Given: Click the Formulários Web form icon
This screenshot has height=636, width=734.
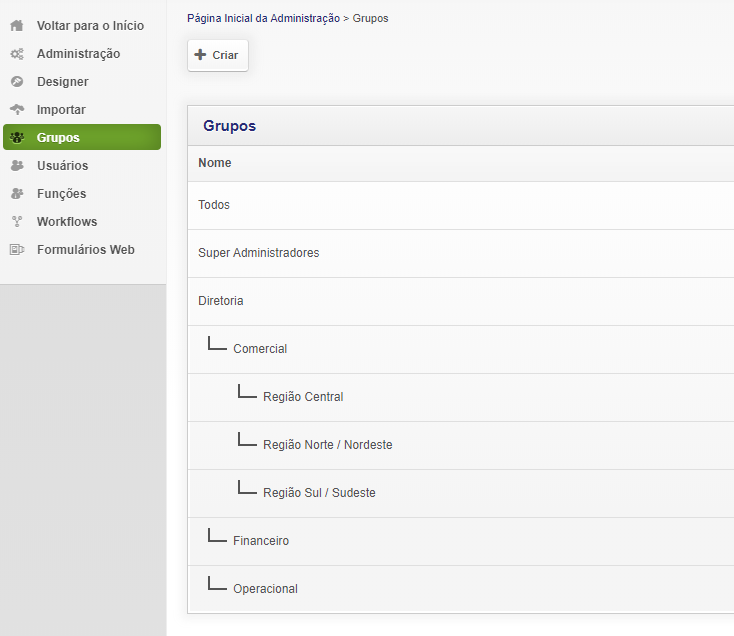Looking at the screenshot, I should click(17, 250).
